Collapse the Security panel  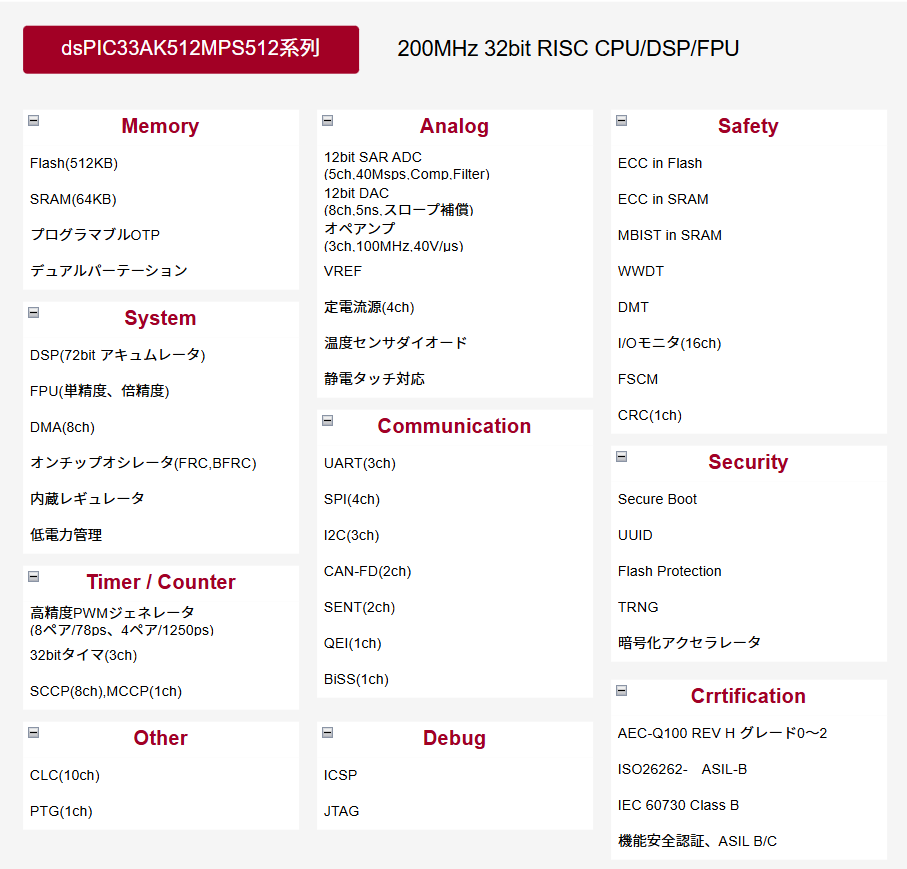621,457
